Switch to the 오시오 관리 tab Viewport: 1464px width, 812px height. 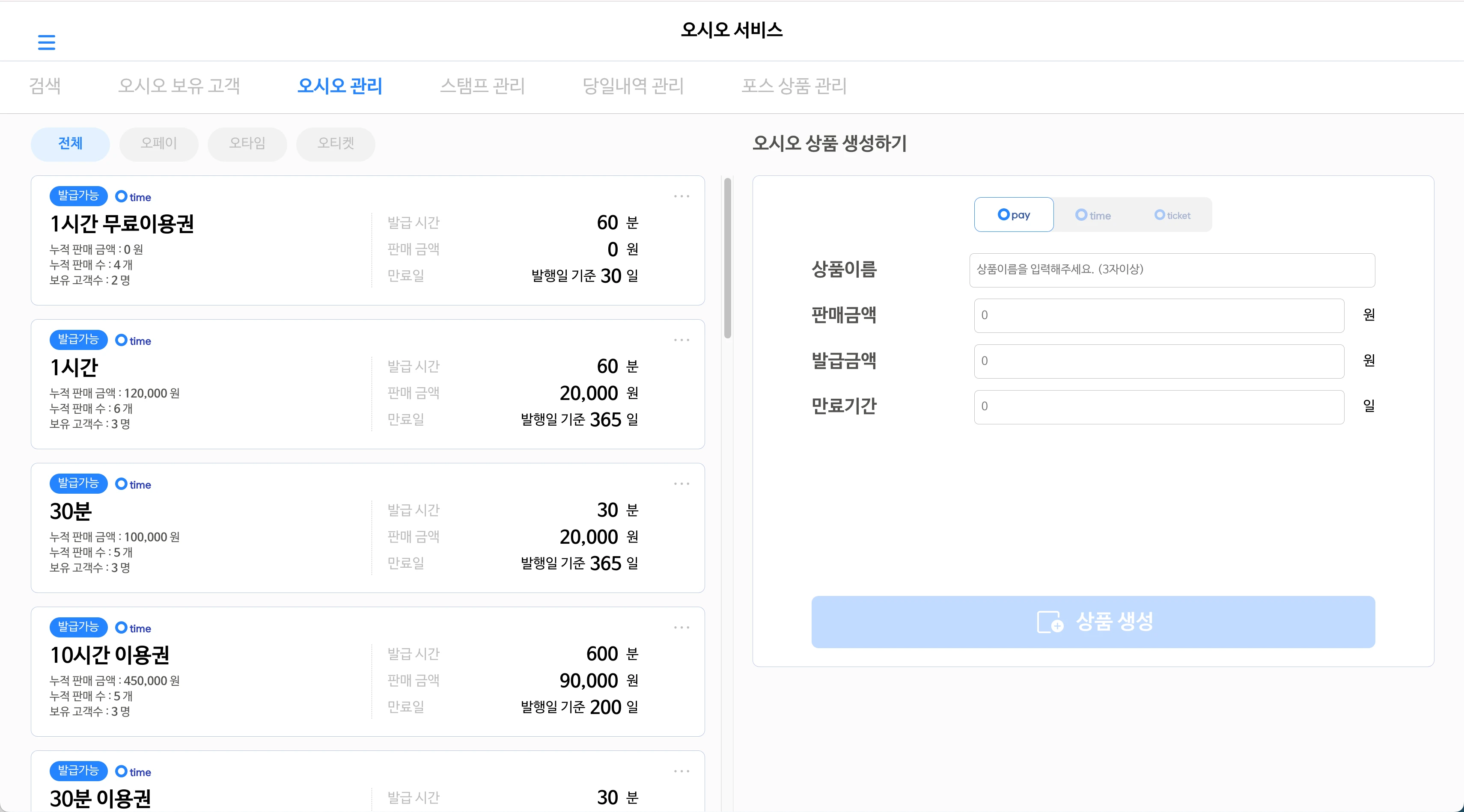340,86
